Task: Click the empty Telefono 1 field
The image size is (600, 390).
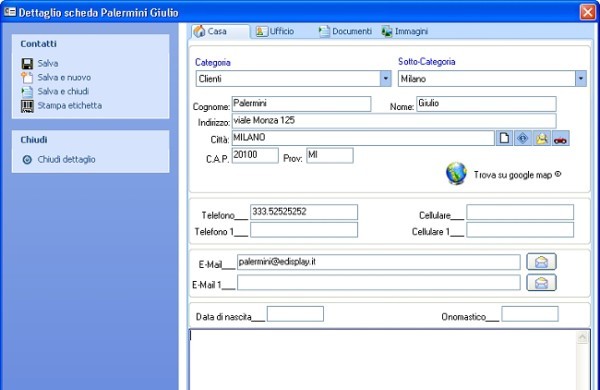Action: [x=304, y=230]
